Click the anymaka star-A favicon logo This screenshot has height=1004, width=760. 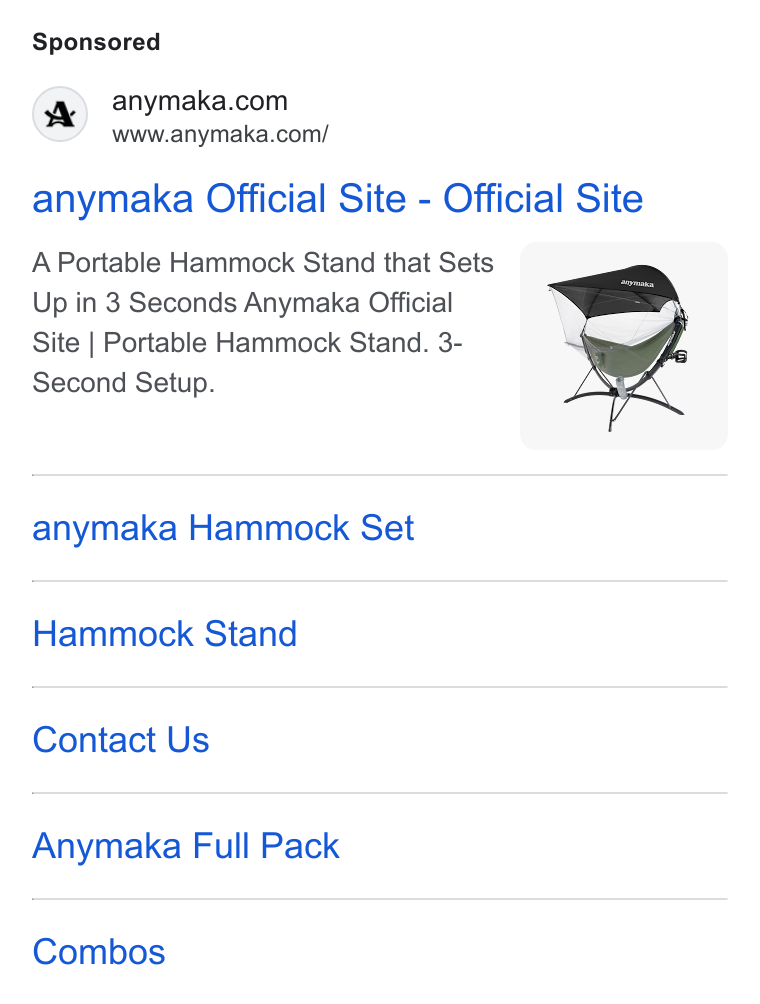(x=60, y=115)
